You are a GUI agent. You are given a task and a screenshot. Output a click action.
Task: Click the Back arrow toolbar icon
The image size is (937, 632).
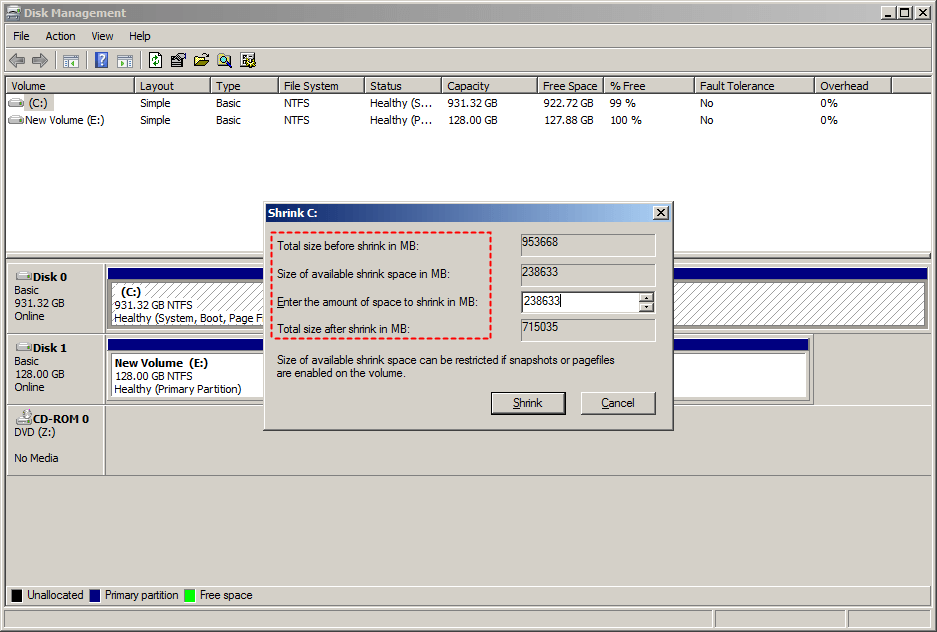click(x=17, y=60)
